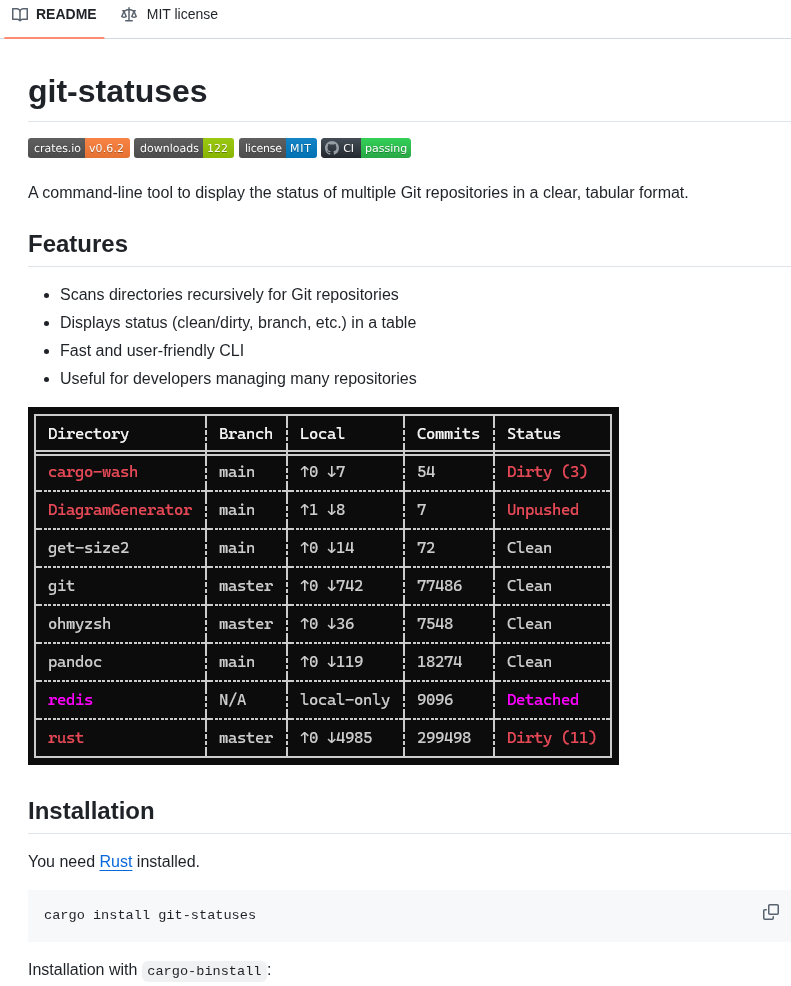791x986 pixels.
Task: Click the git-statuses page title
Action: (117, 91)
